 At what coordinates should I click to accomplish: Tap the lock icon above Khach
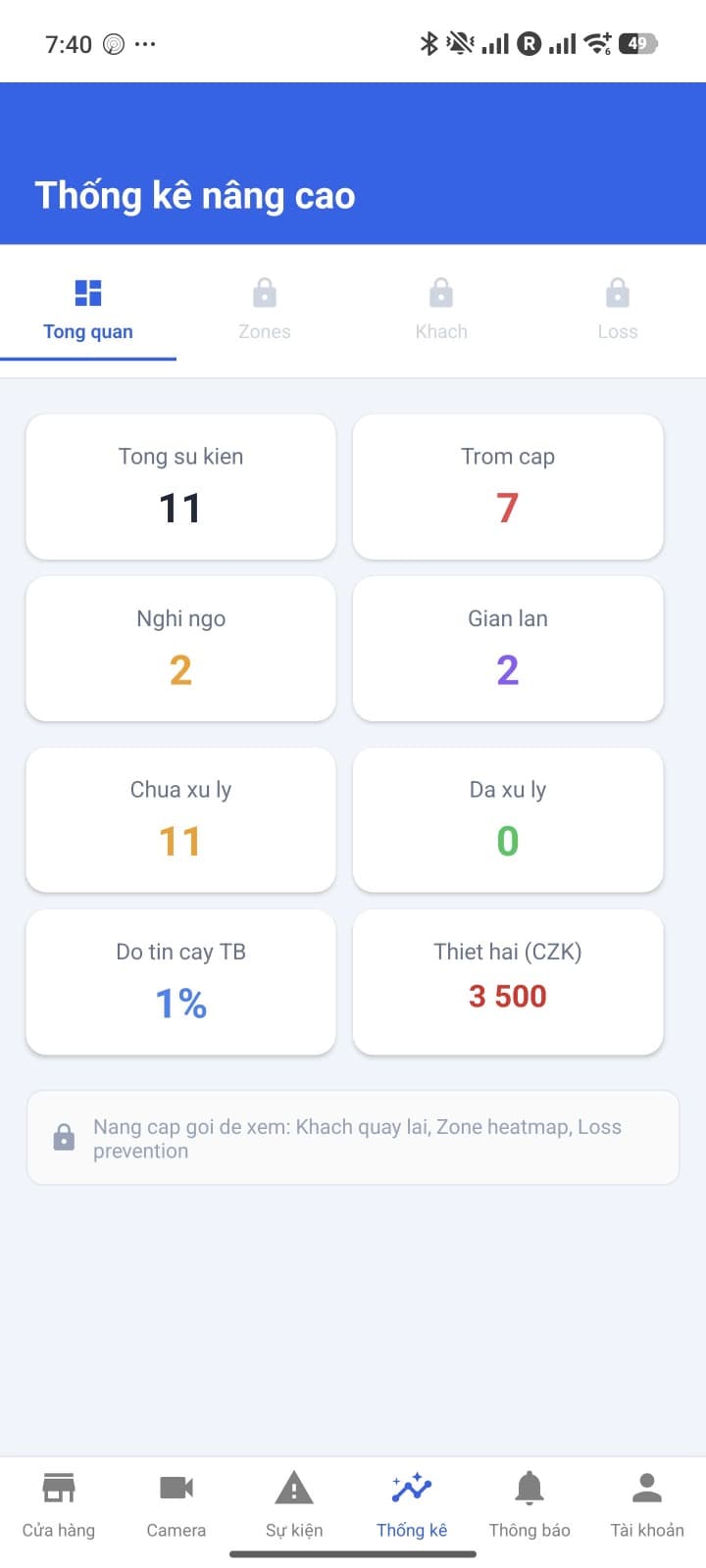tap(441, 293)
